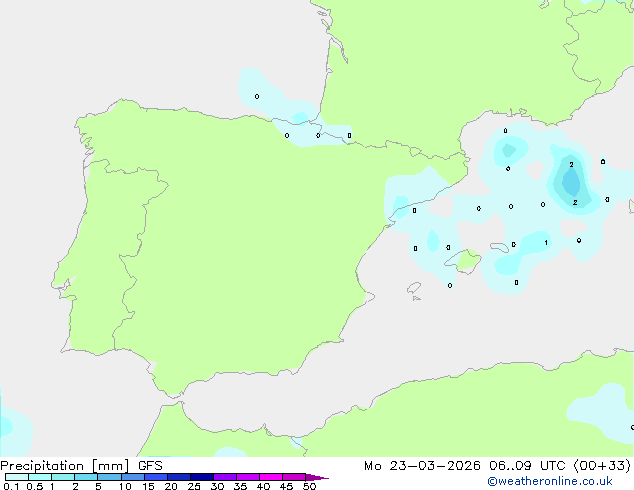This screenshot has width=634, height=490.
Task: Click the 40–45 mm magenta swatch
Action: [x=271, y=477]
